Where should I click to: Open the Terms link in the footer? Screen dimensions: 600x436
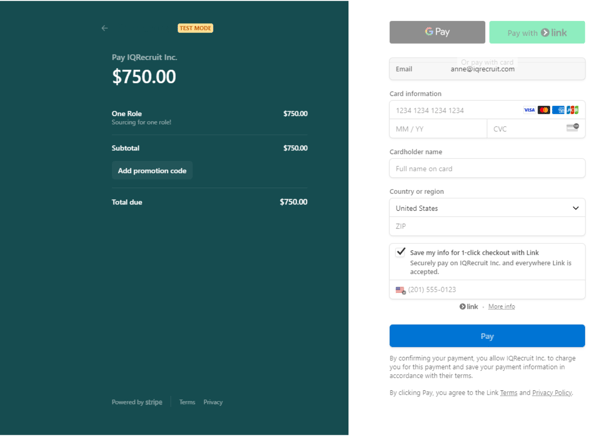[x=187, y=402]
